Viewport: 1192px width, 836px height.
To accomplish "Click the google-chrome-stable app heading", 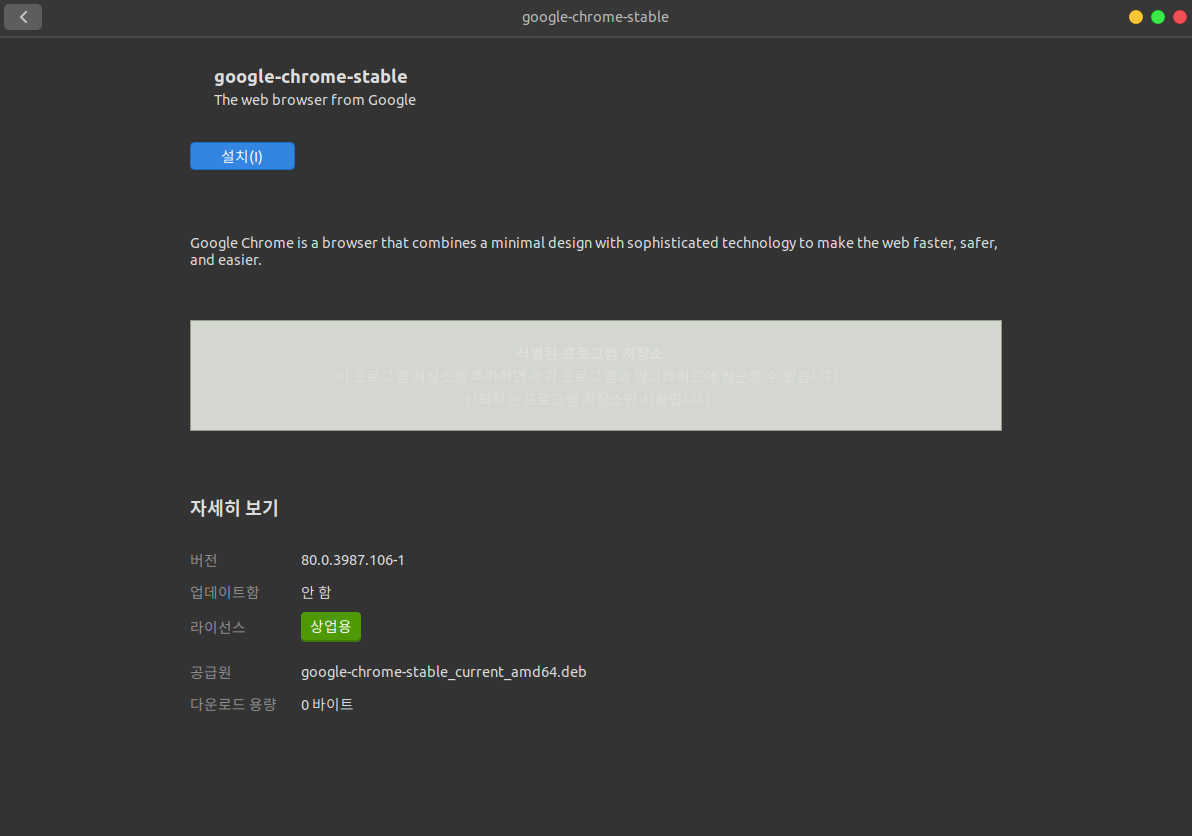I will pos(310,77).
